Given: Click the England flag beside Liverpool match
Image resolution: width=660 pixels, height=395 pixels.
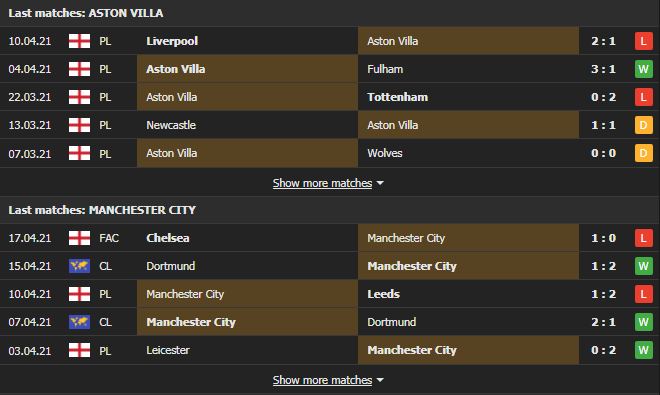Looking at the screenshot, I should [79, 41].
